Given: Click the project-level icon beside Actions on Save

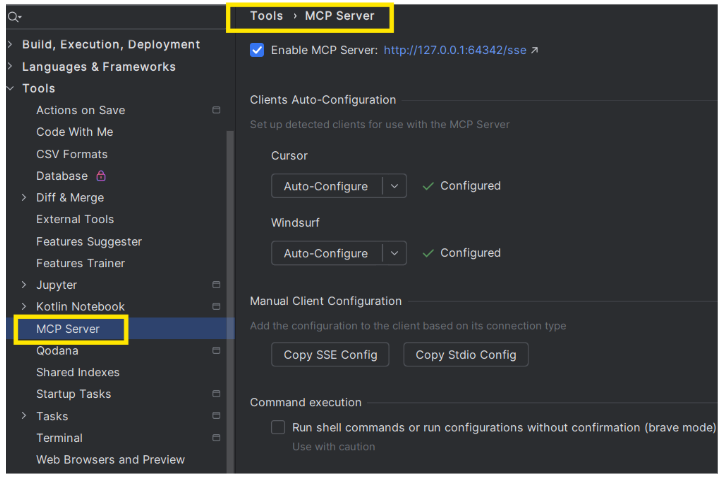Looking at the screenshot, I should [x=216, y=110].
